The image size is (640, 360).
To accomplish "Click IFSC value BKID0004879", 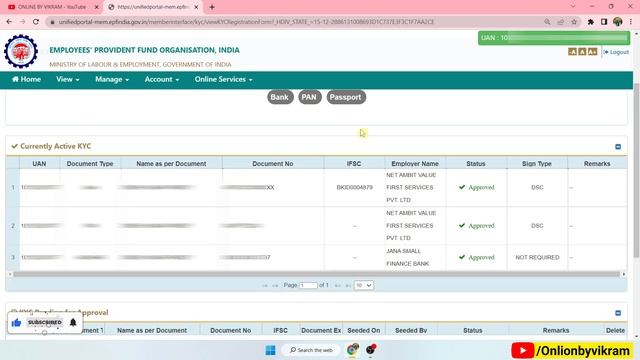I will point(354,187).
